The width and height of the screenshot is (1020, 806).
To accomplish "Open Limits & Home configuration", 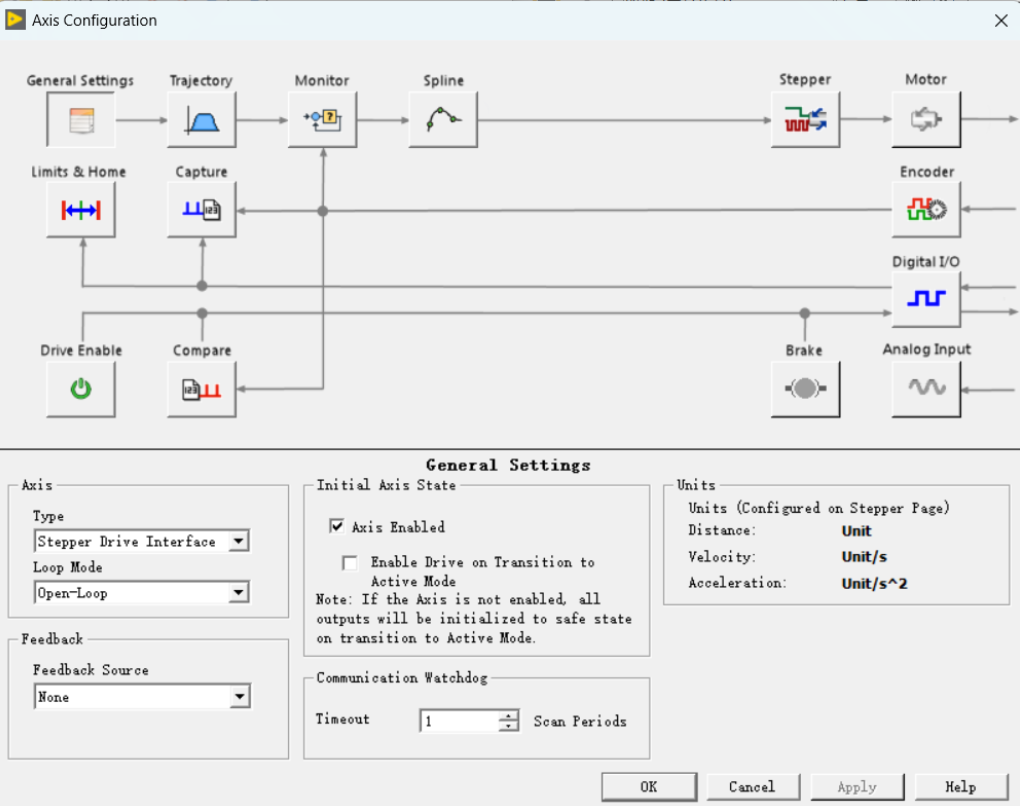I will pos(81,210).
